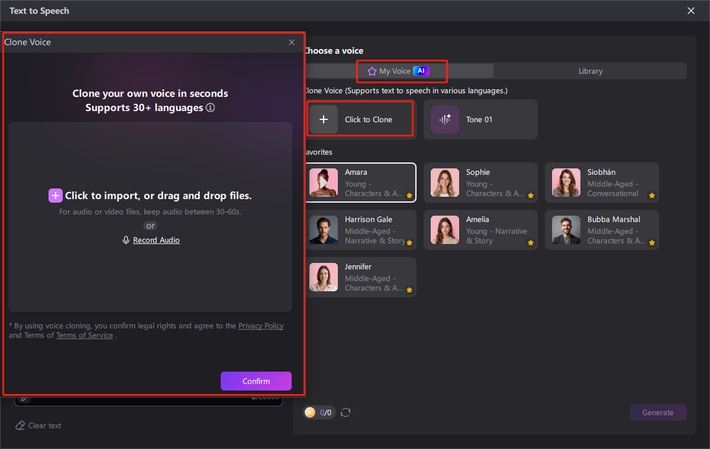Select the Harrison Gale voice thumbnail

pos(323,230)
